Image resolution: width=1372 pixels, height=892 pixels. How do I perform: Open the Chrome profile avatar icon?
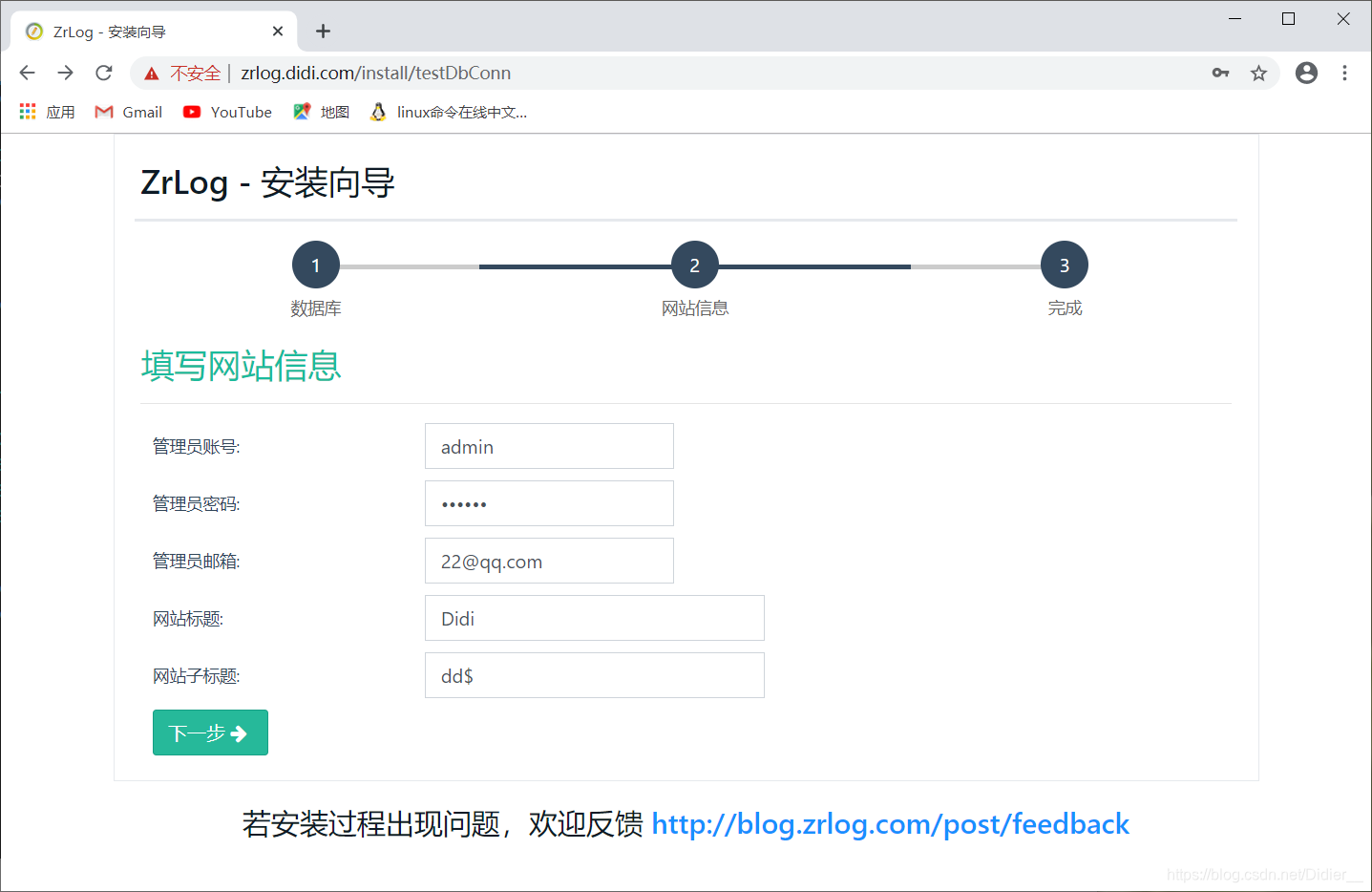click(1306, 73)
